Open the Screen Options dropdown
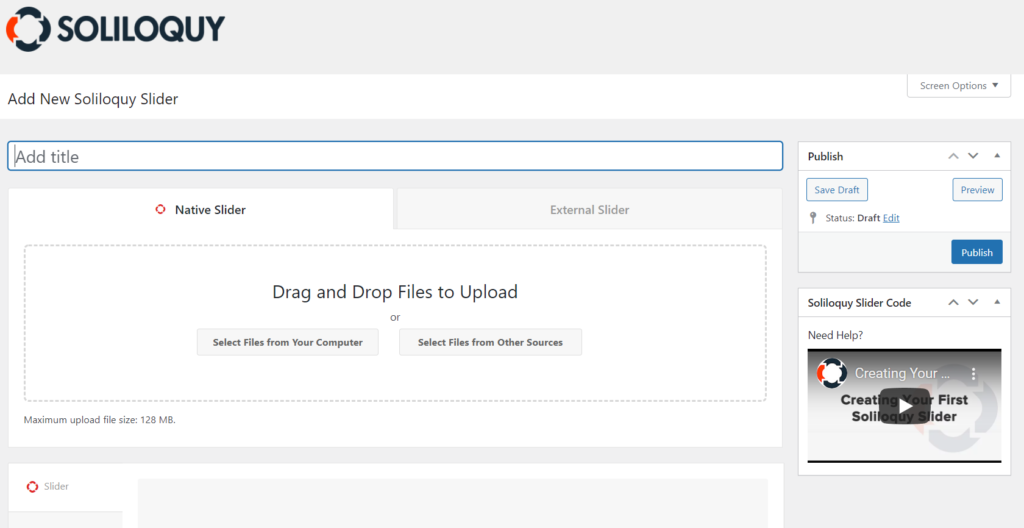 tap(959, 86)
